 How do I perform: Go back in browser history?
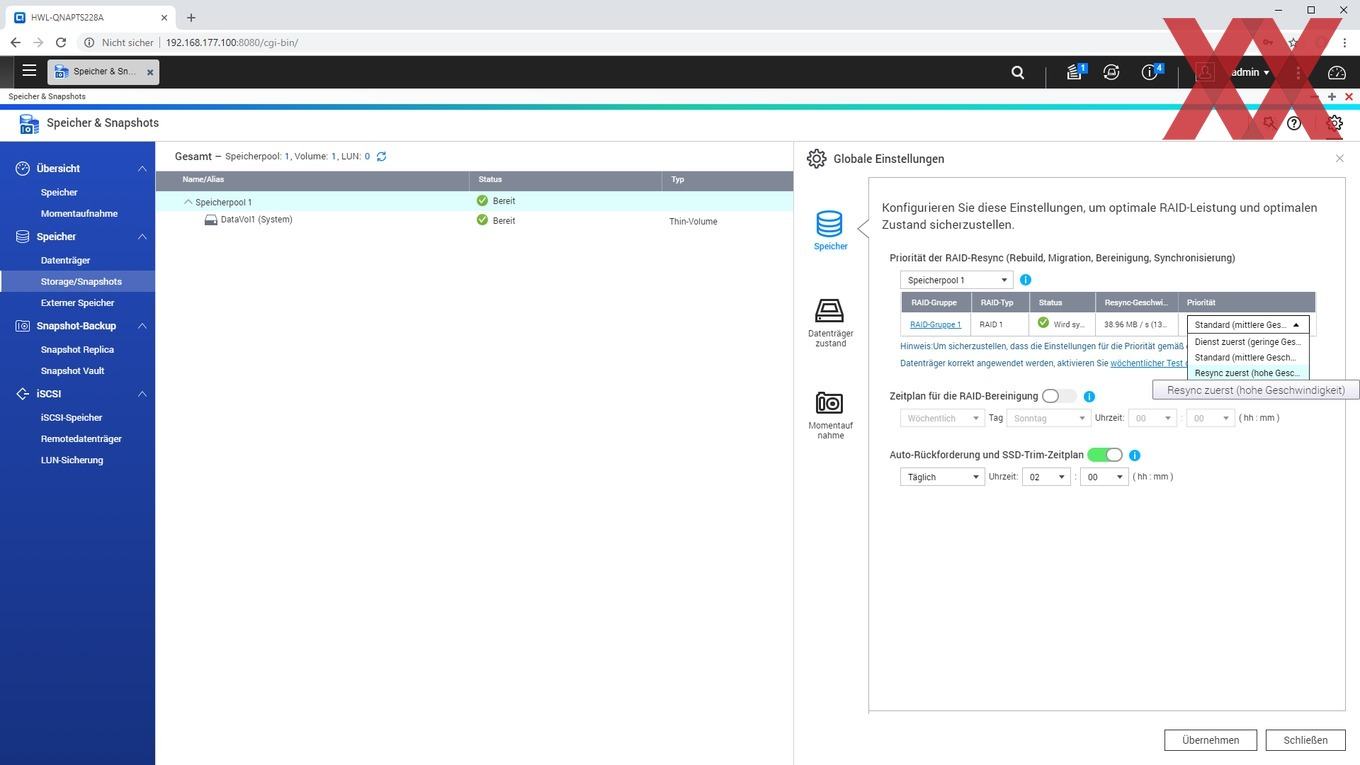15,43
